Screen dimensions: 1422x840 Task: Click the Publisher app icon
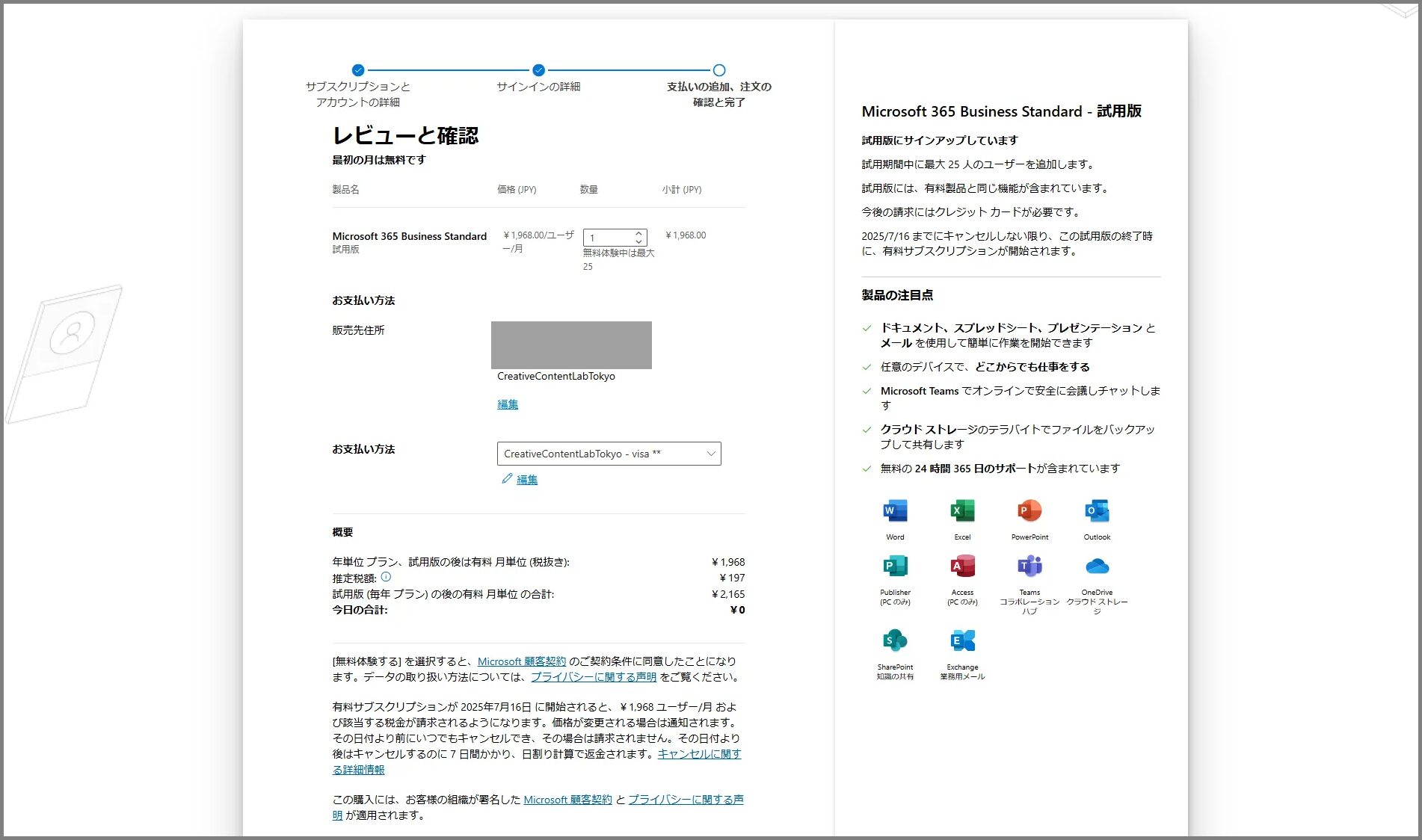pyautogui.click(x=895, y=566)
